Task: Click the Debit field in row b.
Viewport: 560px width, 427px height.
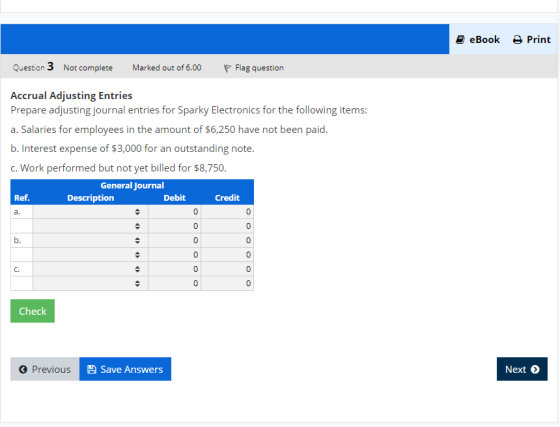Action: pos(175,240)
